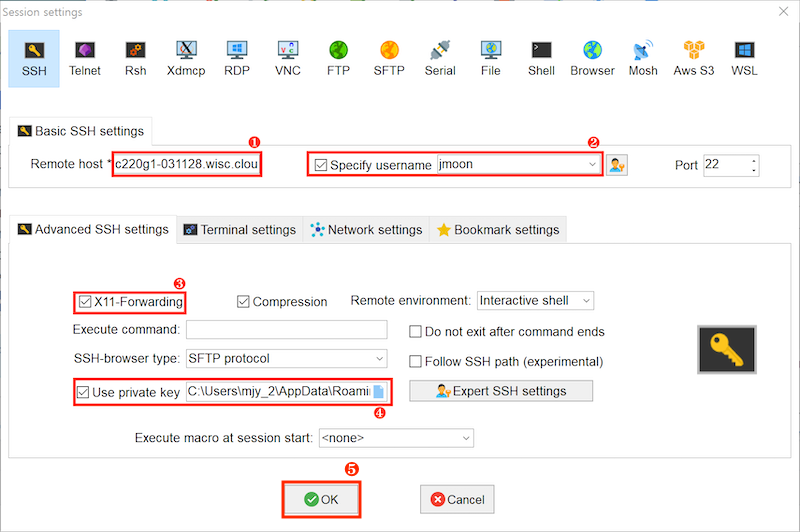Select the File session type

[491, 59]
